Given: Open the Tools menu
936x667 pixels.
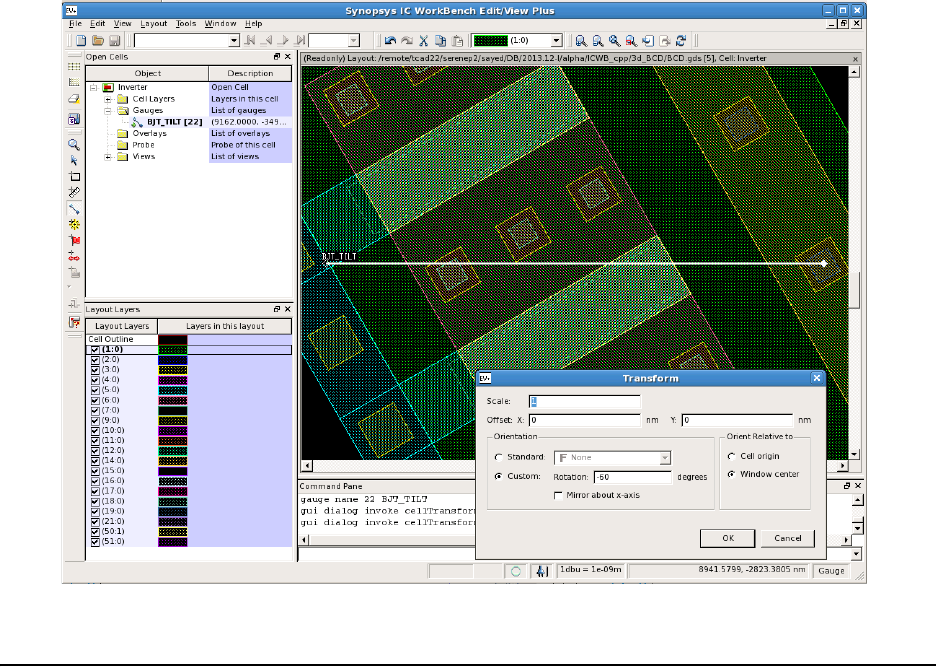Looking at the screenshot, I should click(x=186, y=23).
